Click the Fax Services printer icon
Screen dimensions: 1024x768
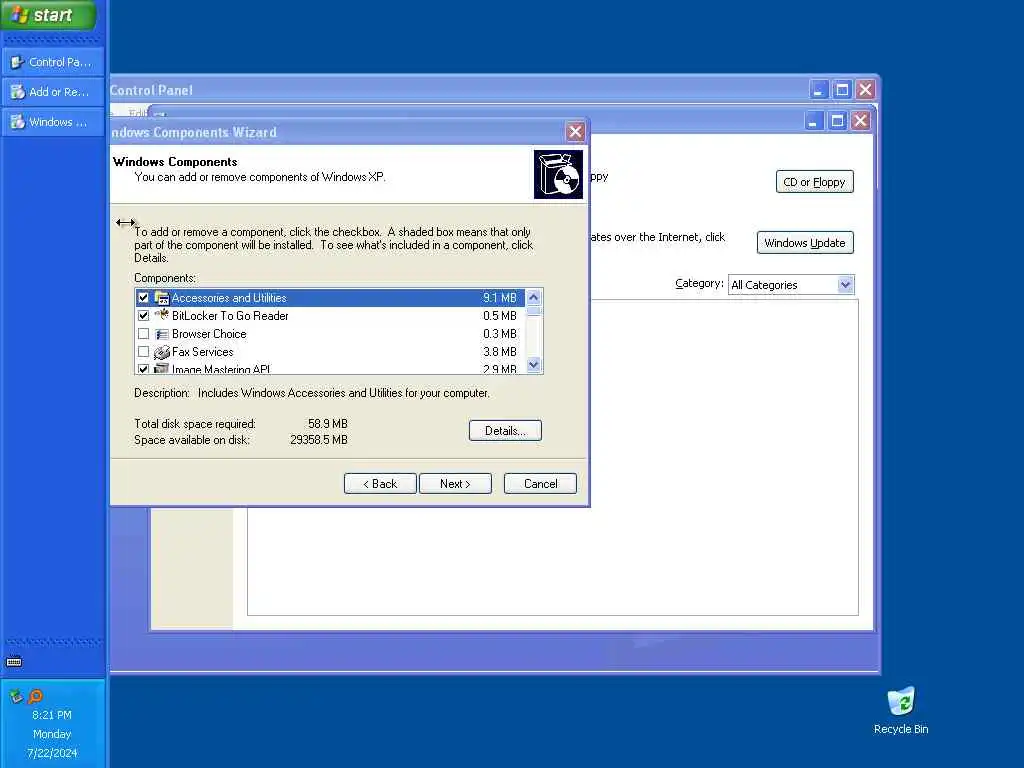(161, 352)
